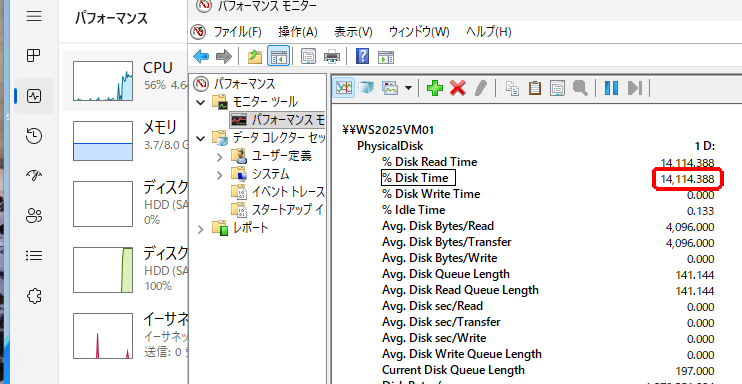The image size is (742, 384).
Task: Open monitor Properties icon beside clipboard
Action: (x=557, y=88)
